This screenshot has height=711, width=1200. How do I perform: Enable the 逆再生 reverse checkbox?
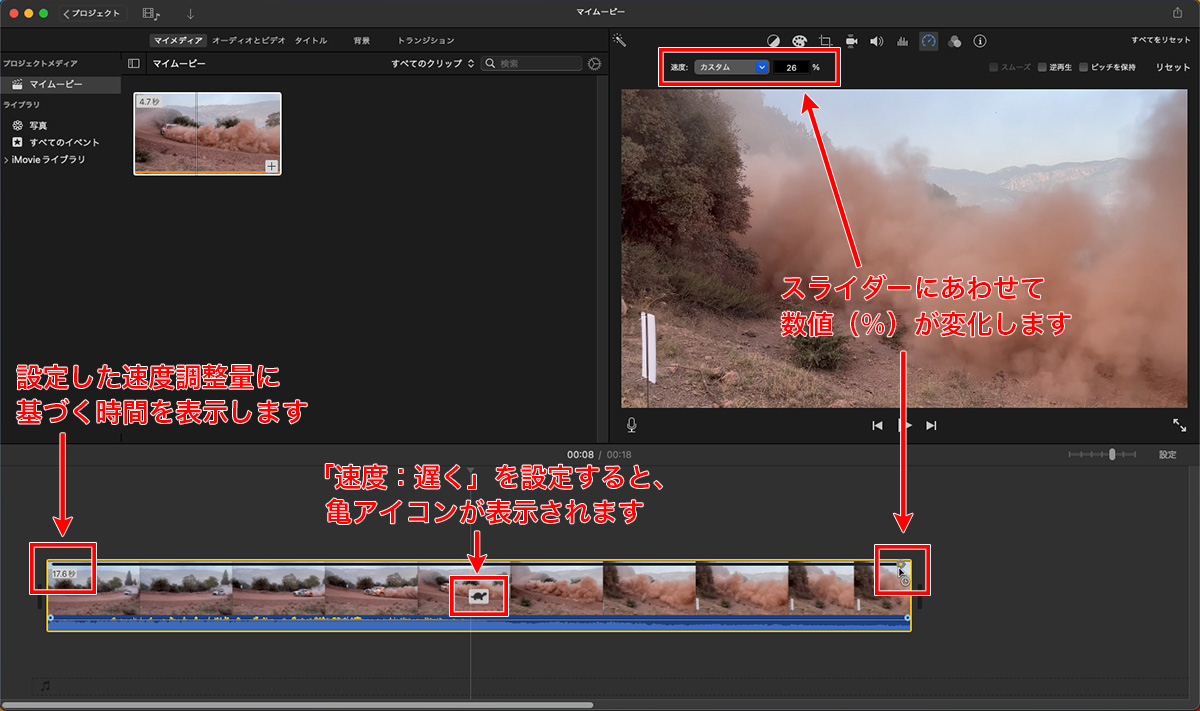coord(1042,67)
